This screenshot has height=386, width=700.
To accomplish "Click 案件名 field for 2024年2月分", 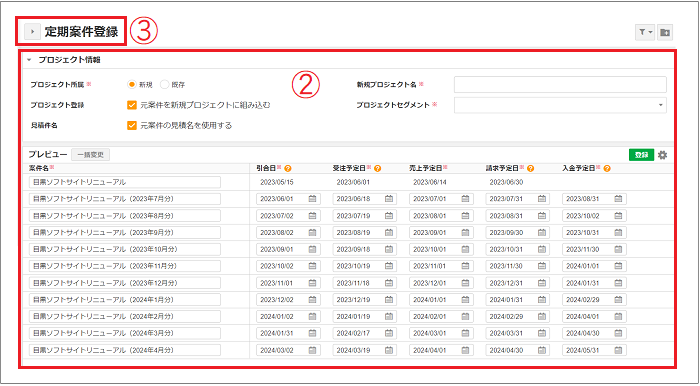I will tap(125, 316).
